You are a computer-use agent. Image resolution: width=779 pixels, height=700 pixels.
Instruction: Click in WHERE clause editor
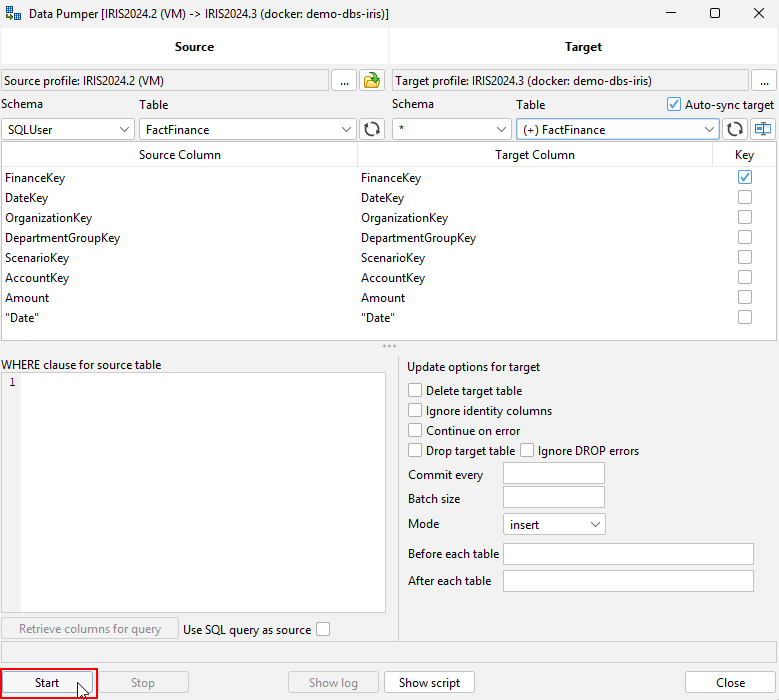(x=203, y=492)
